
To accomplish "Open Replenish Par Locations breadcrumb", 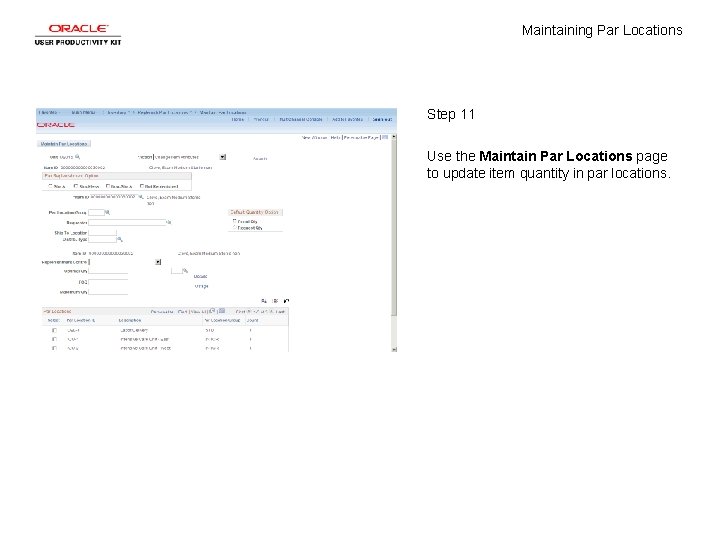I will pos(164,112).
